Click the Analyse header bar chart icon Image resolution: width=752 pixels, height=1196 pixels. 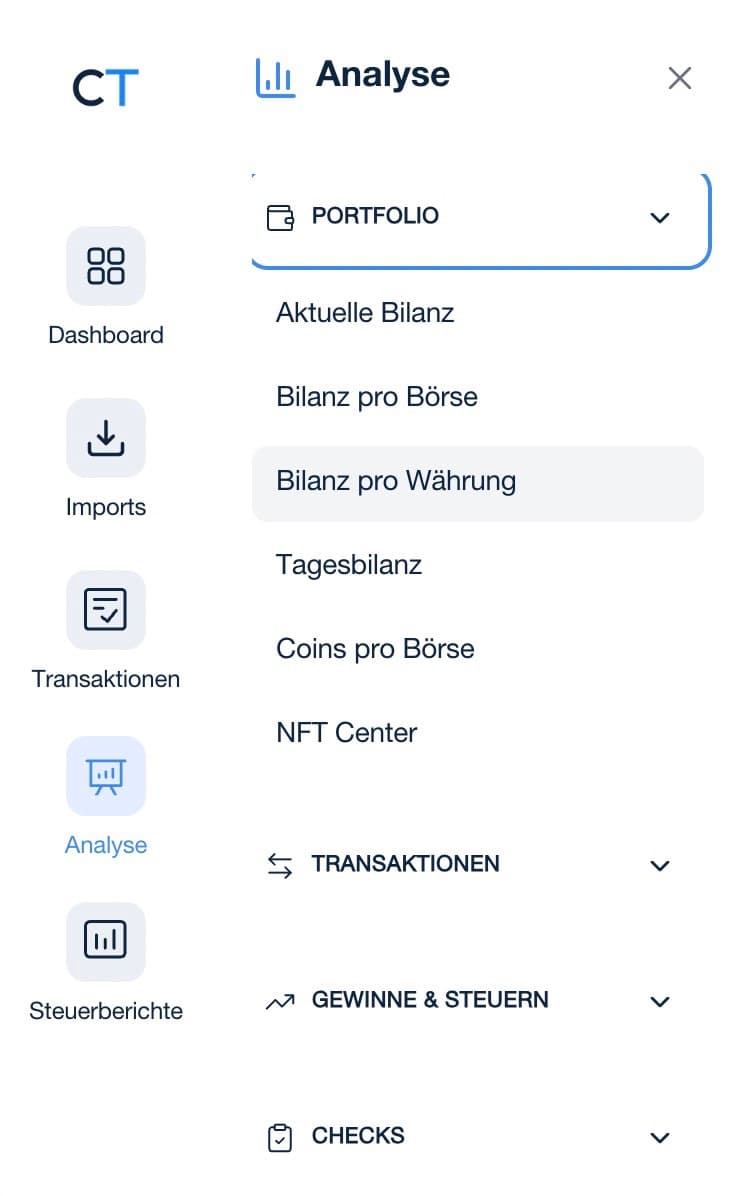click(275, 78)
